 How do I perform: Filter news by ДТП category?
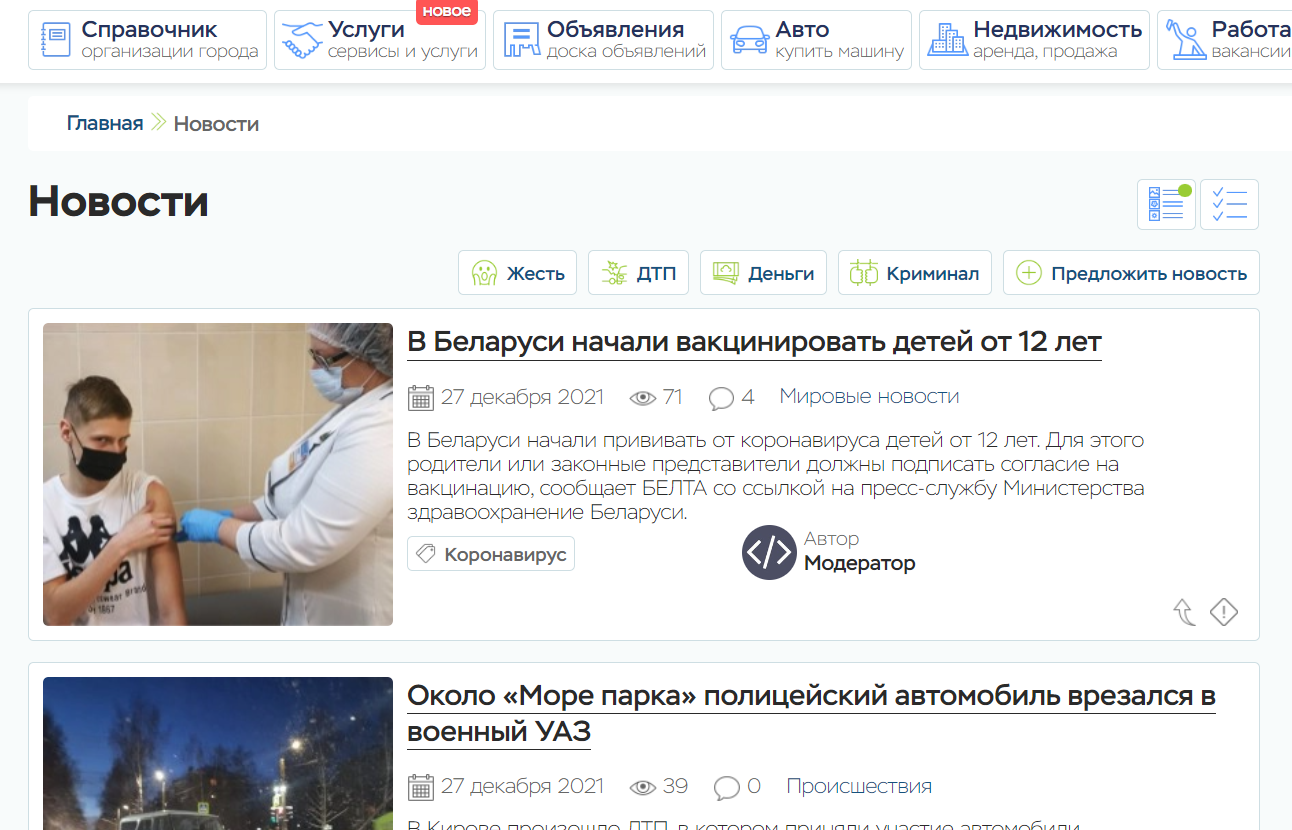coord(638,273)
